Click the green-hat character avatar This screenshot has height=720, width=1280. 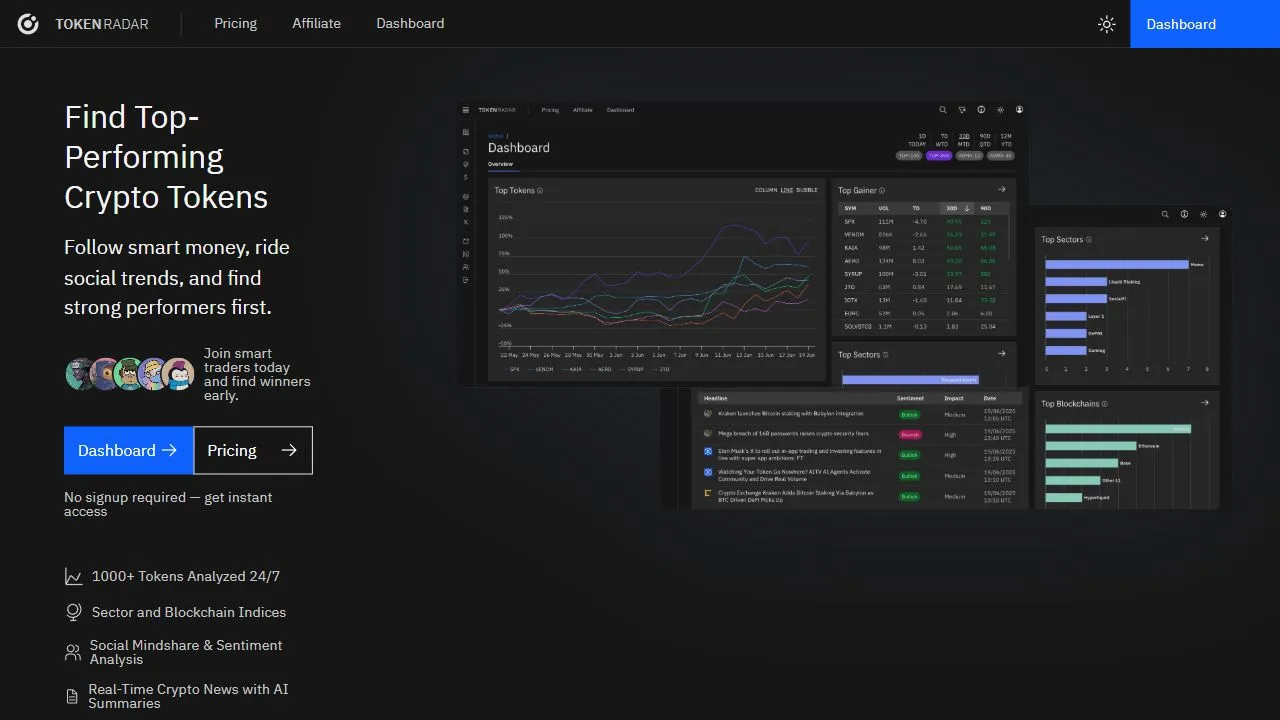point(130,374)
